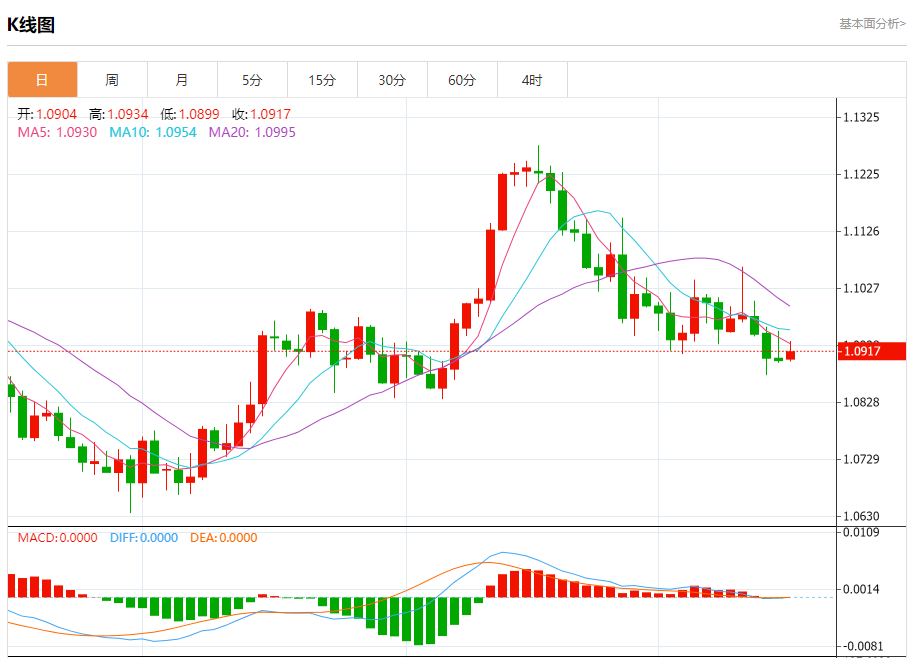Open the 30分 interval tab
The width and height of the screenshot is (918, 658).
coord(392,80)
